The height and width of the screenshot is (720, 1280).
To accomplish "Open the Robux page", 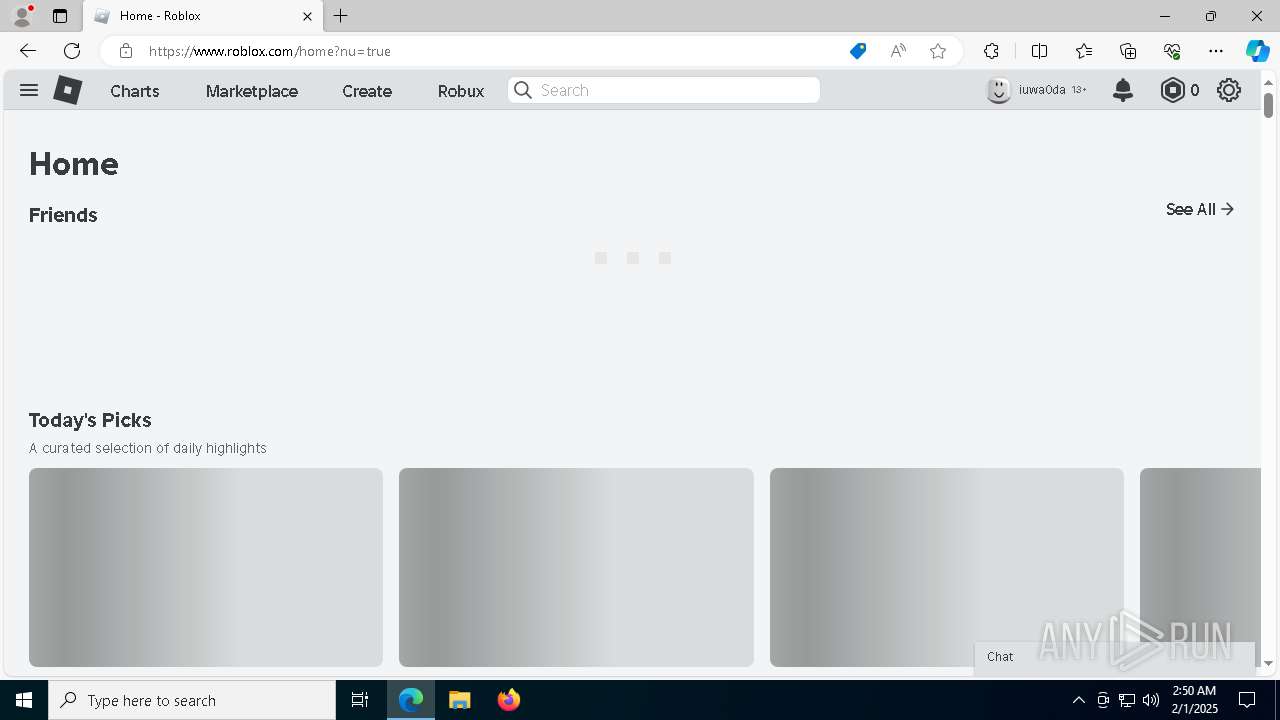I will tap(461, 91).
